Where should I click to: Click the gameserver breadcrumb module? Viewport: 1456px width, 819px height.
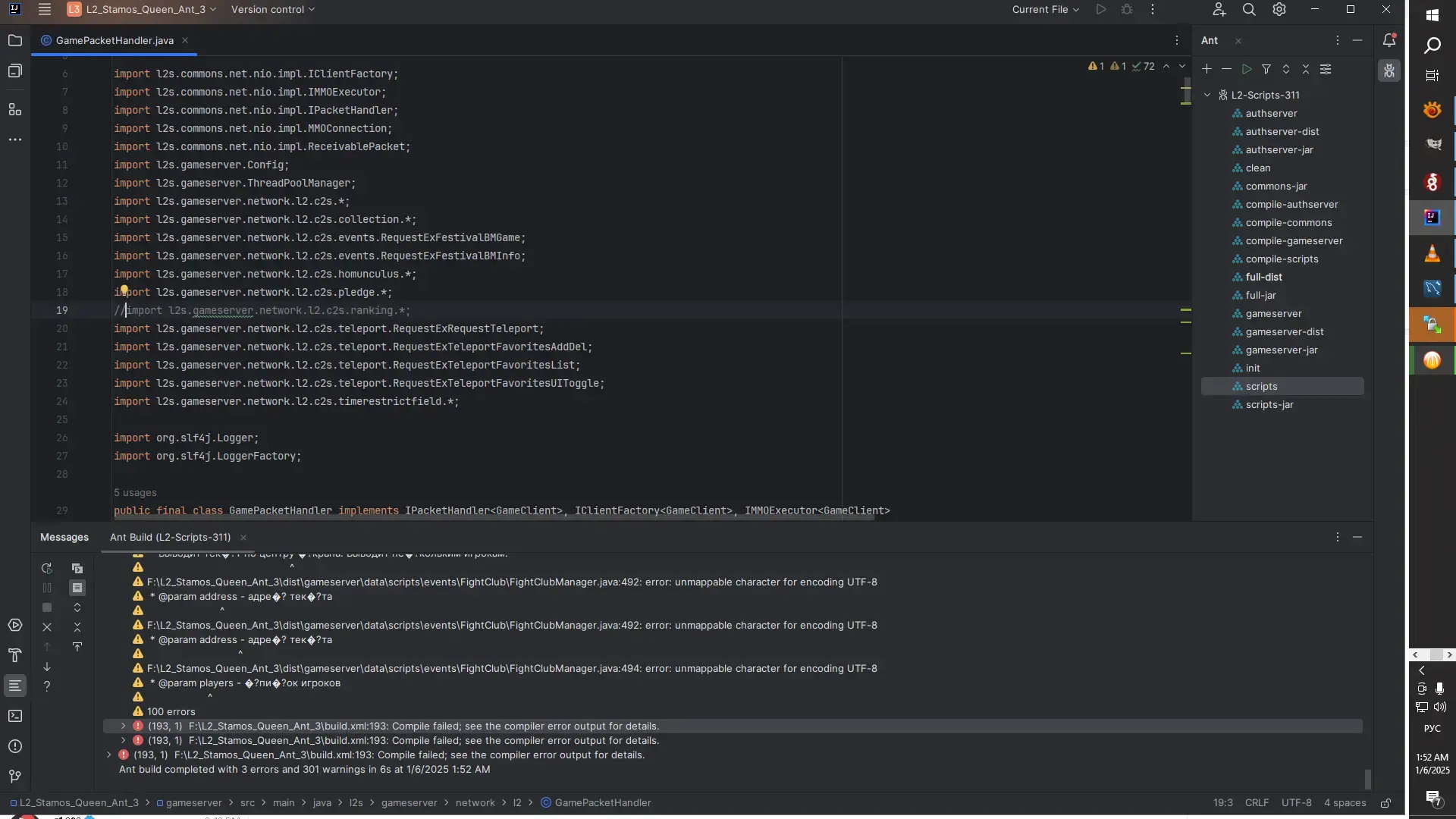click(189, 802)
